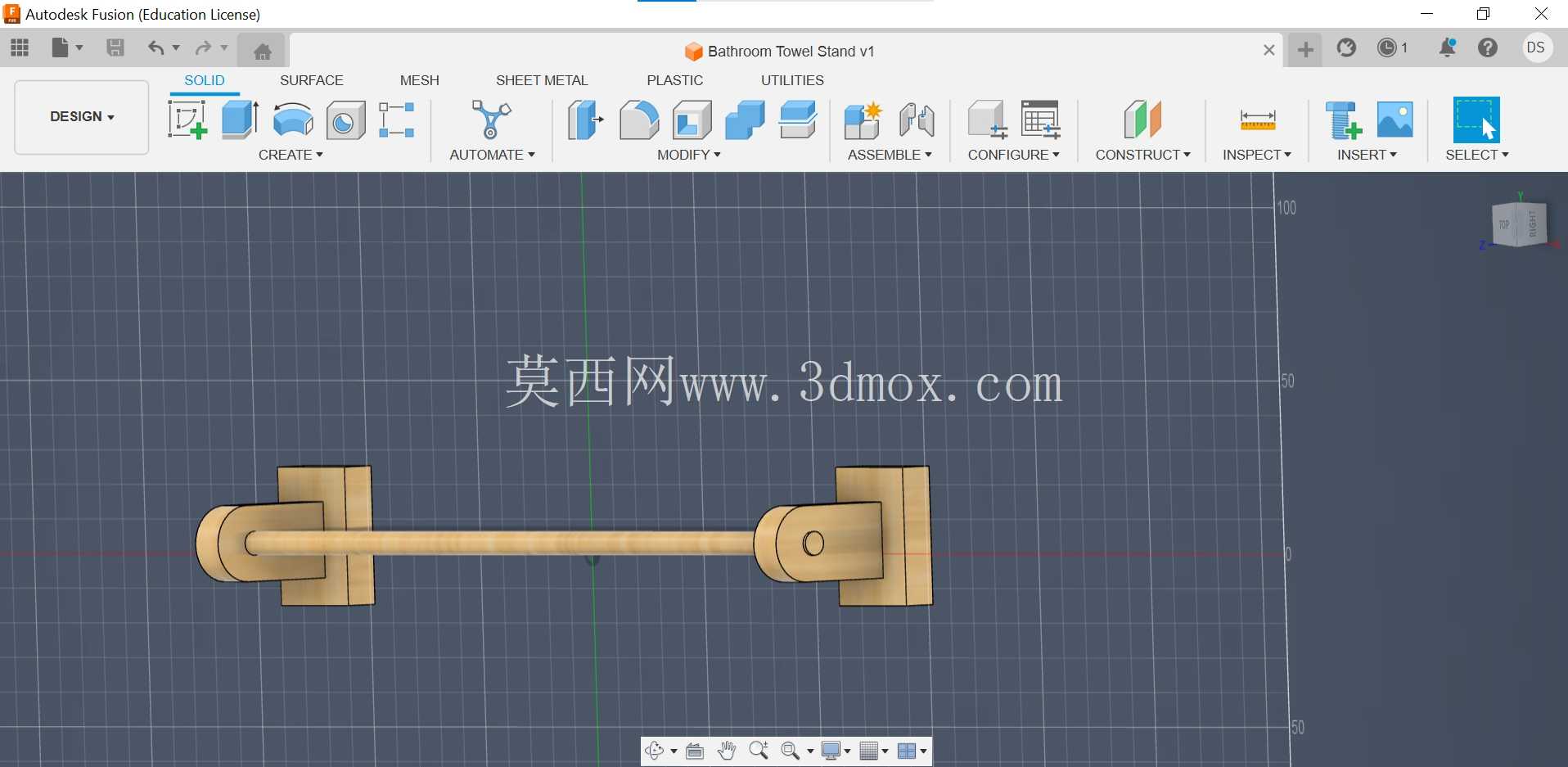Activate the Pan hand tool
1568x767 pixels.
tap(727, 751)
